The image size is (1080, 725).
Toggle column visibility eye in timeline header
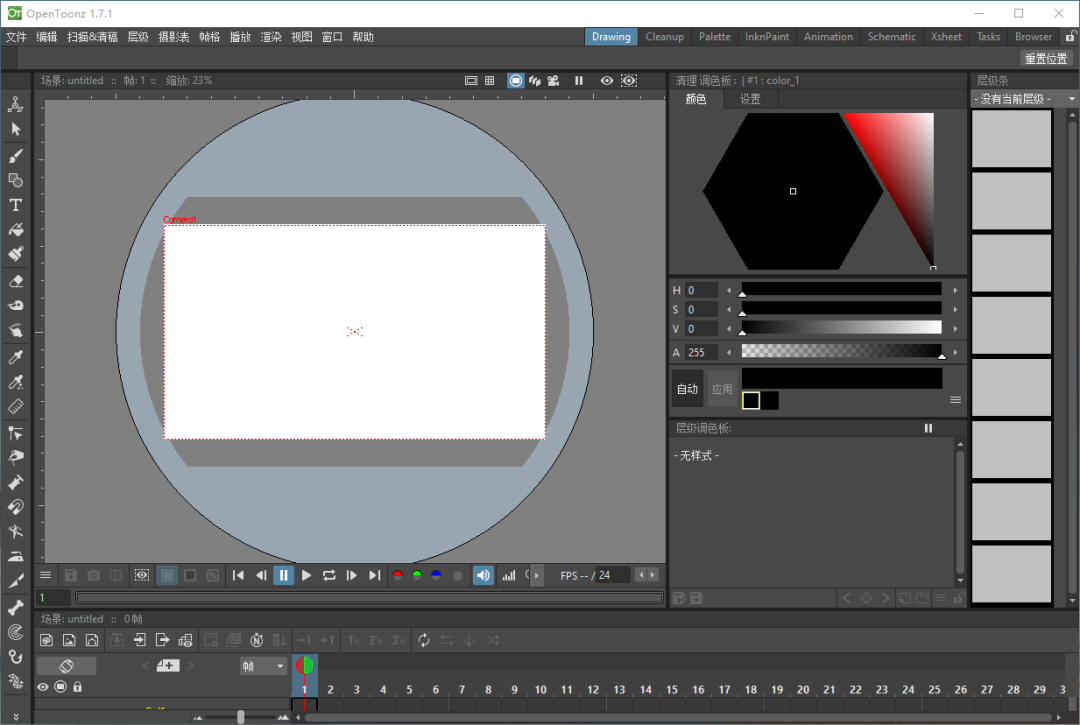pos(43,686)
